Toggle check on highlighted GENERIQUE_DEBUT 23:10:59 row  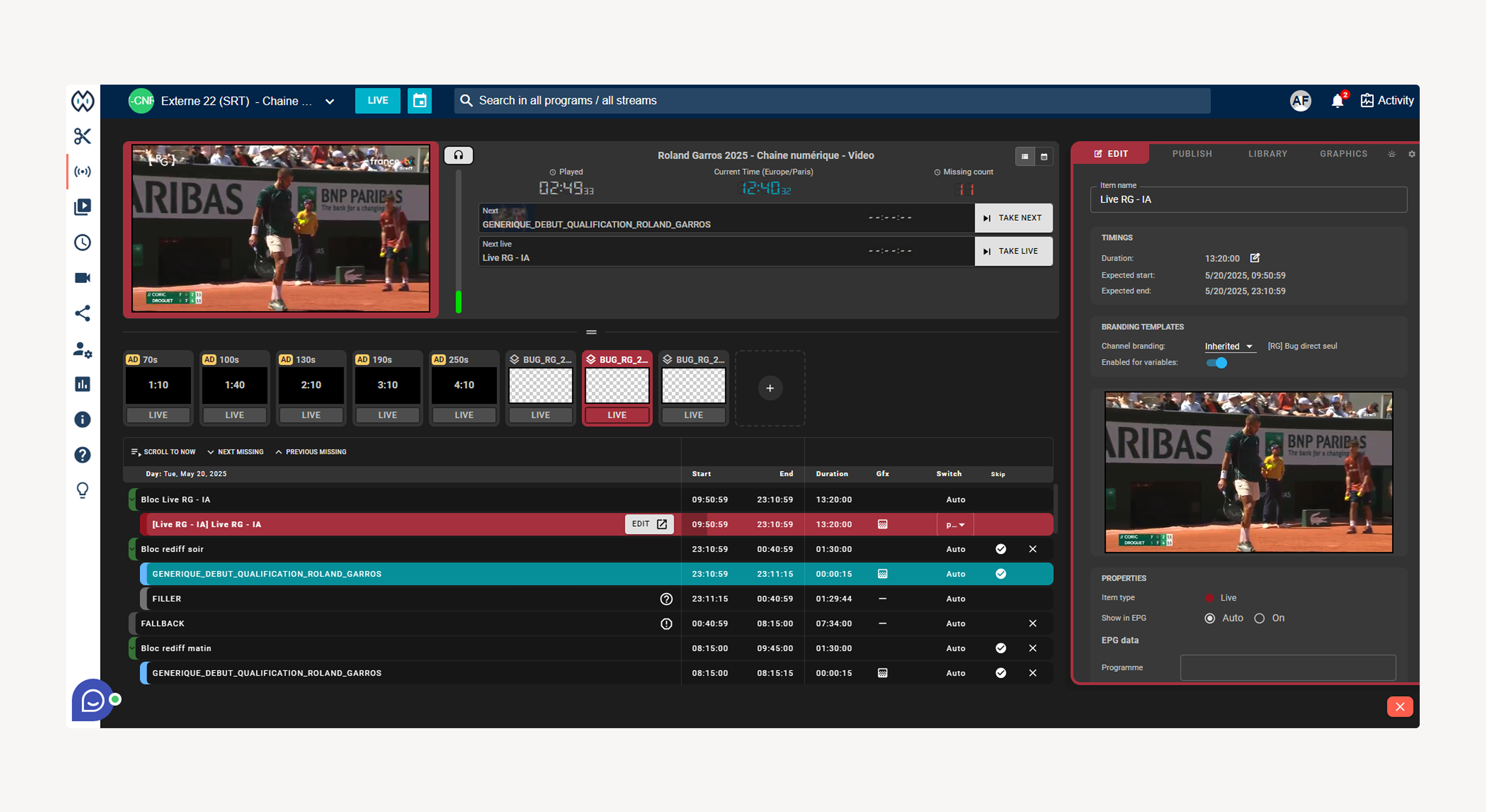(1001, 574)
